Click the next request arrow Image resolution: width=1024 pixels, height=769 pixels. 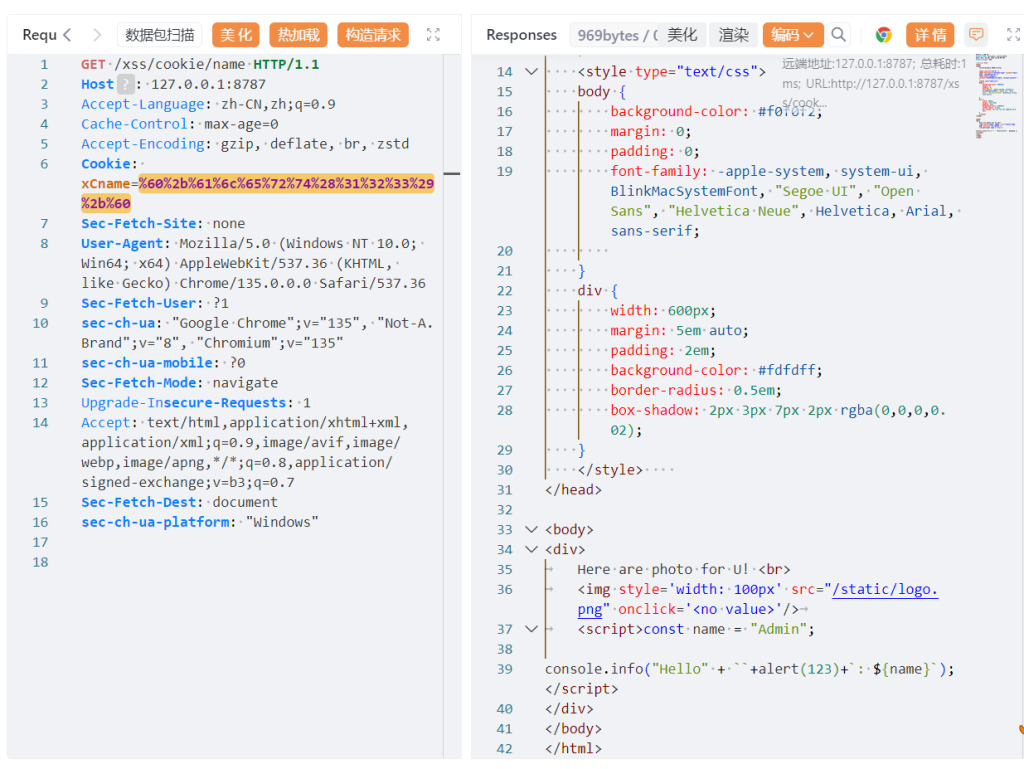[x=97, y=35]
